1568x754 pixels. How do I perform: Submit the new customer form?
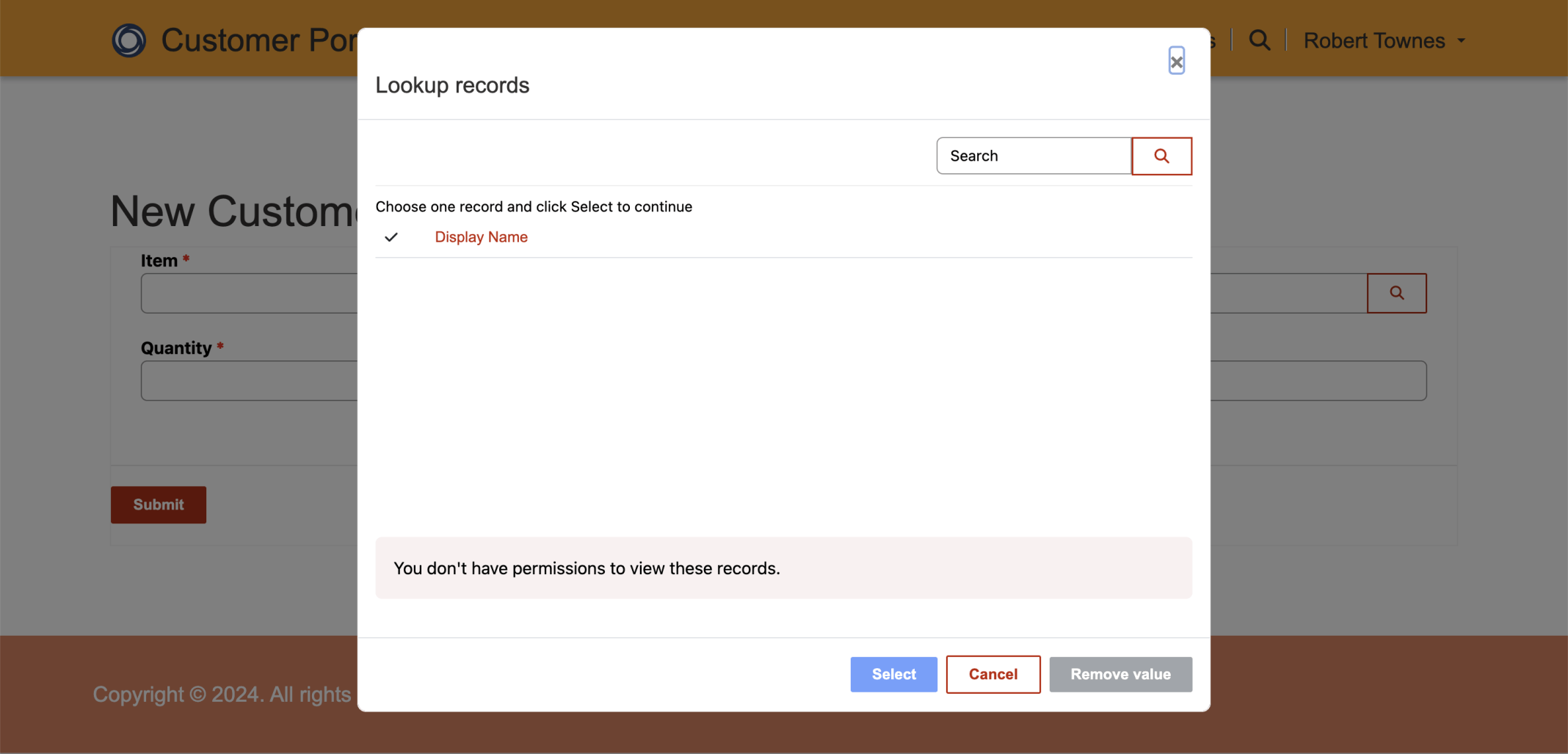click(159, 504)
